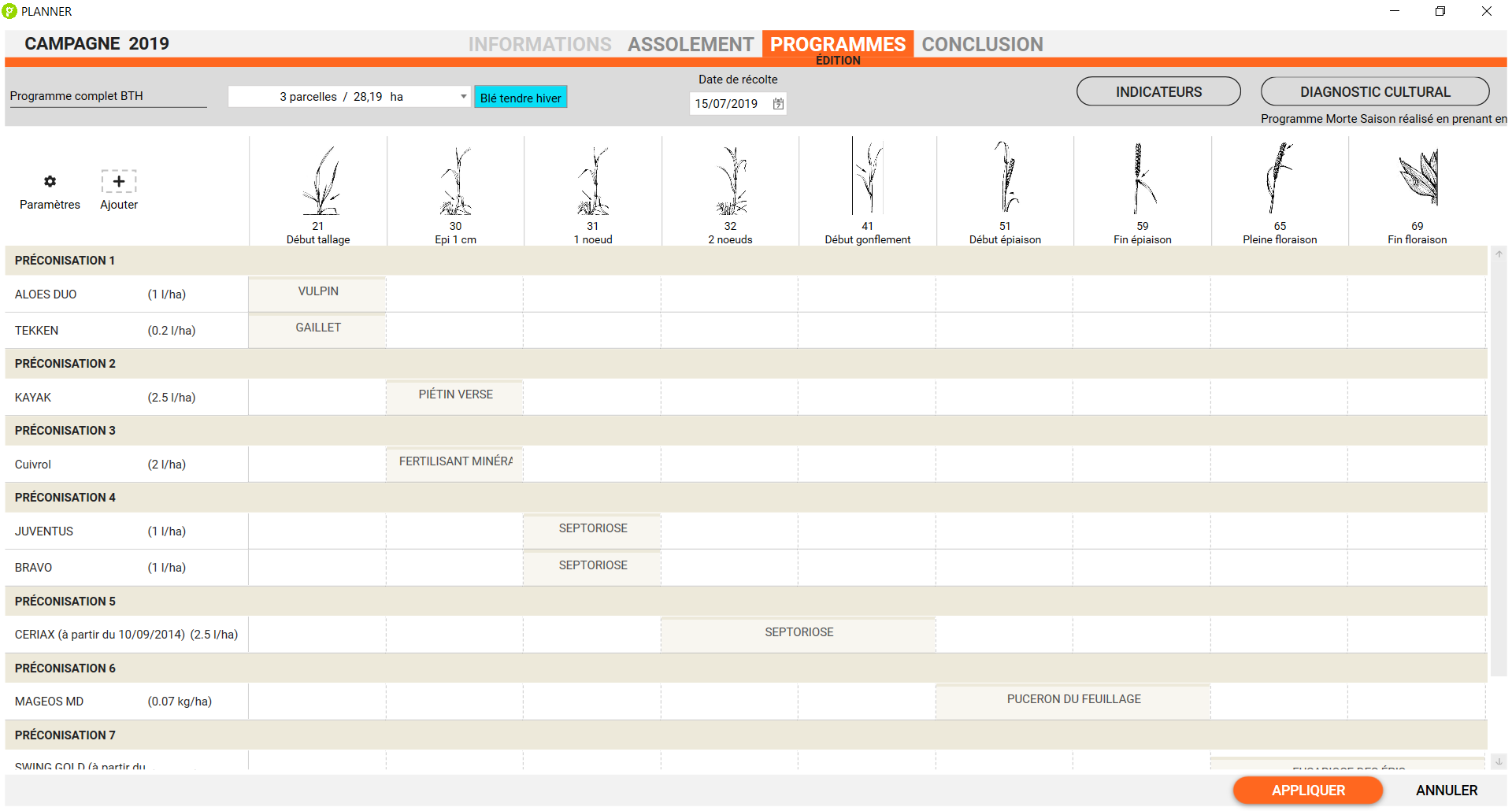Select the PRÉCONISATION 5 header
The height and width of the screenshot is (811, 1512).
[x=746, y=602]
